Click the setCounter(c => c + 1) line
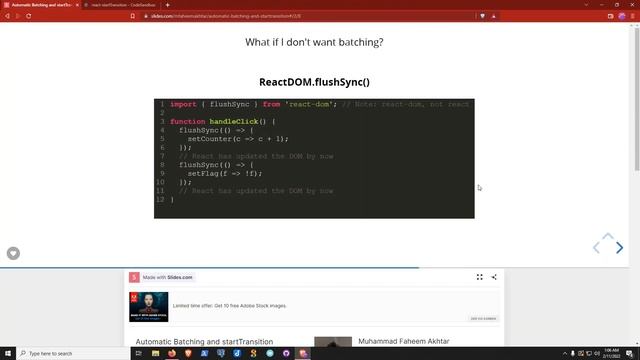 pyautogui.click(x=238, y=139)
